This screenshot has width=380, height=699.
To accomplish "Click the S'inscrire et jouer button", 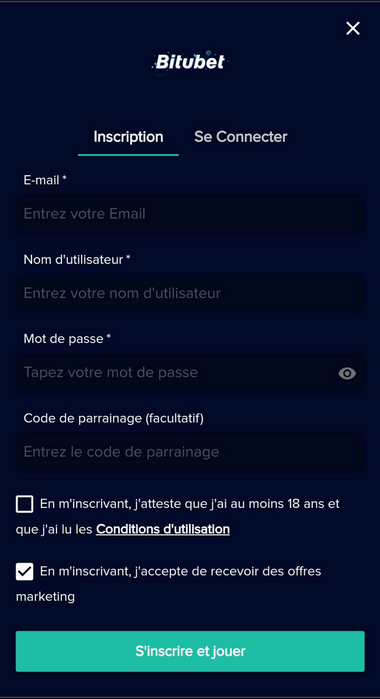I will point(190,651).
